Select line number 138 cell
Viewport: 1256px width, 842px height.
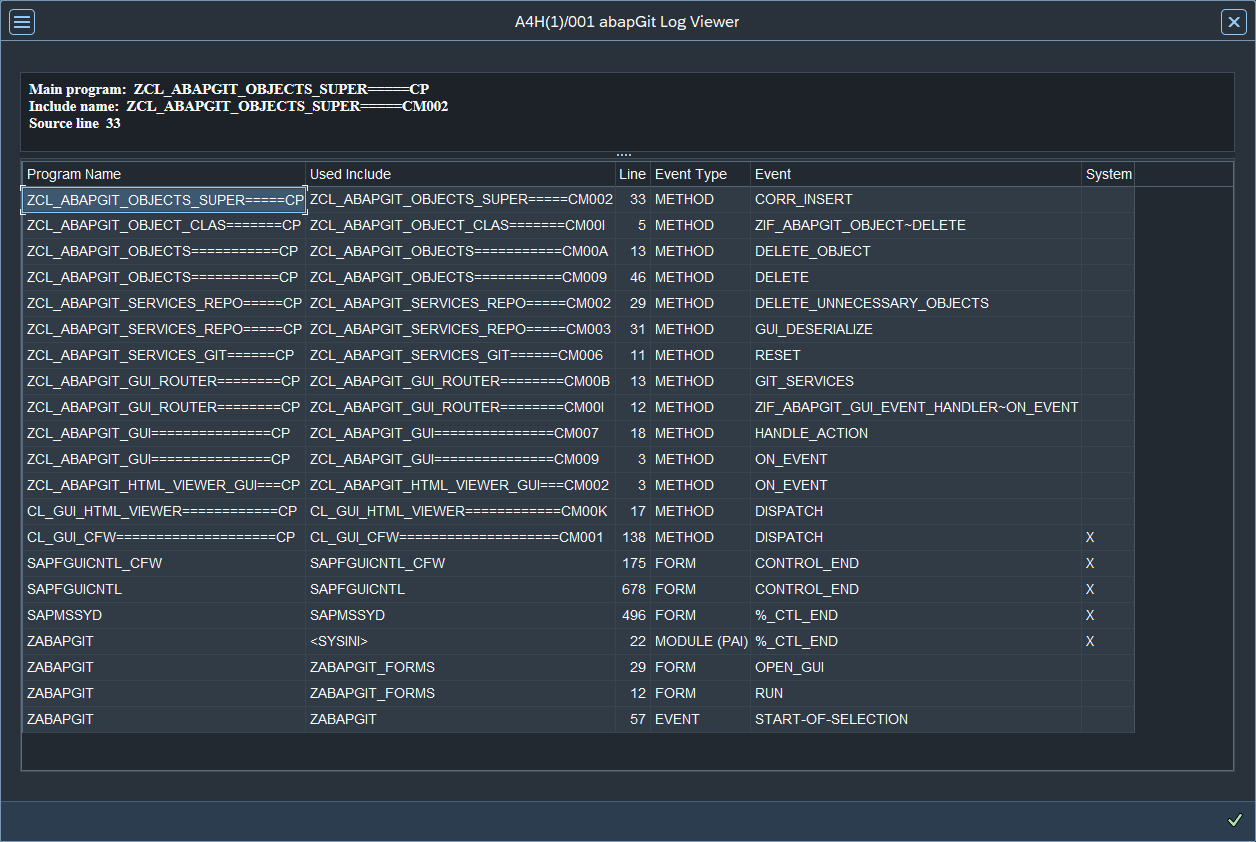[633, 537]
